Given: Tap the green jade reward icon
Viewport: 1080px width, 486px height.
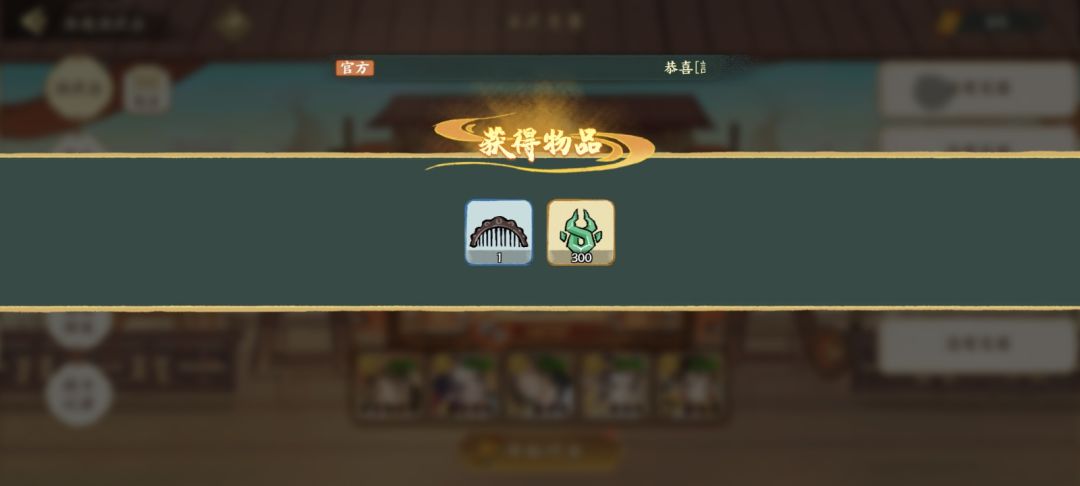Looking at the screenshot, I should coord(581,233).
